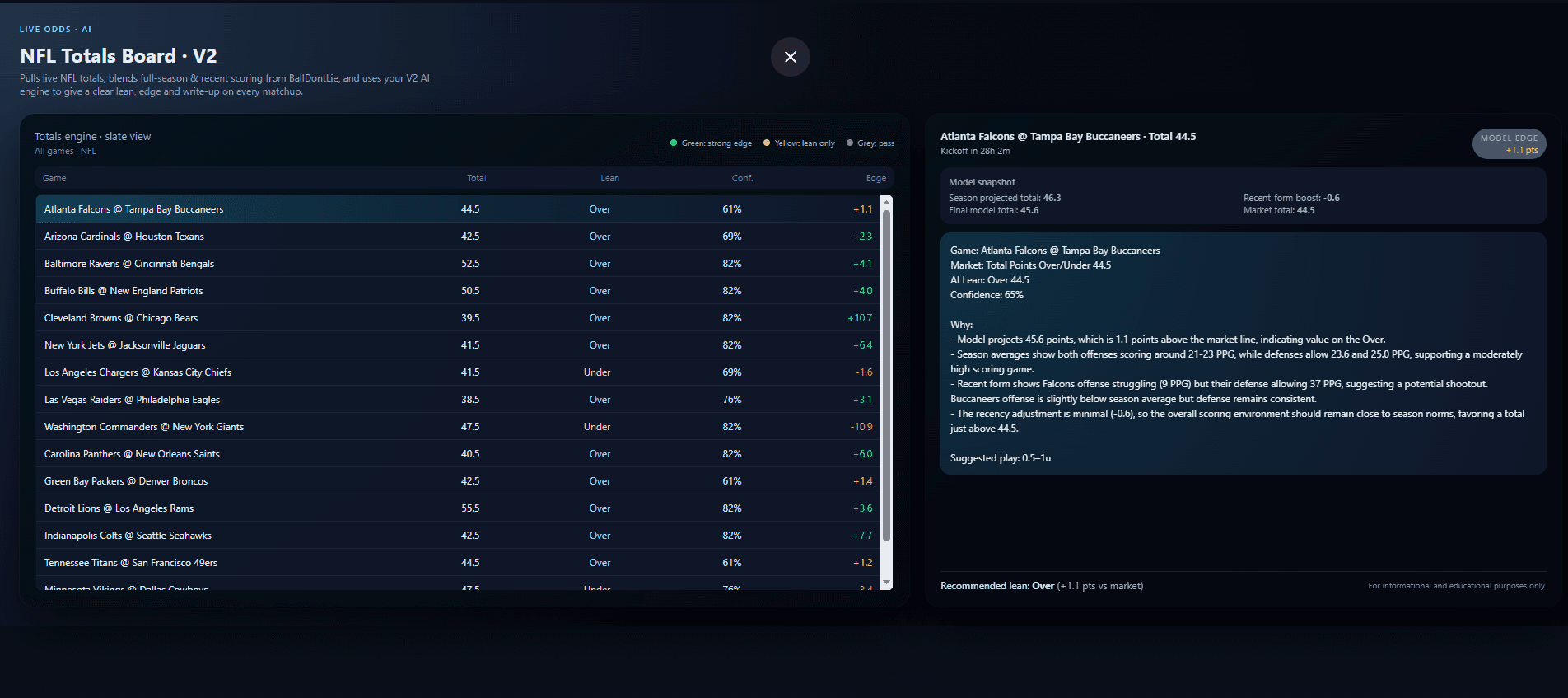Select Arizona Cardinals @ Houston Texans row
This screenshot has width=1568, height=698.
coord(458,237)
